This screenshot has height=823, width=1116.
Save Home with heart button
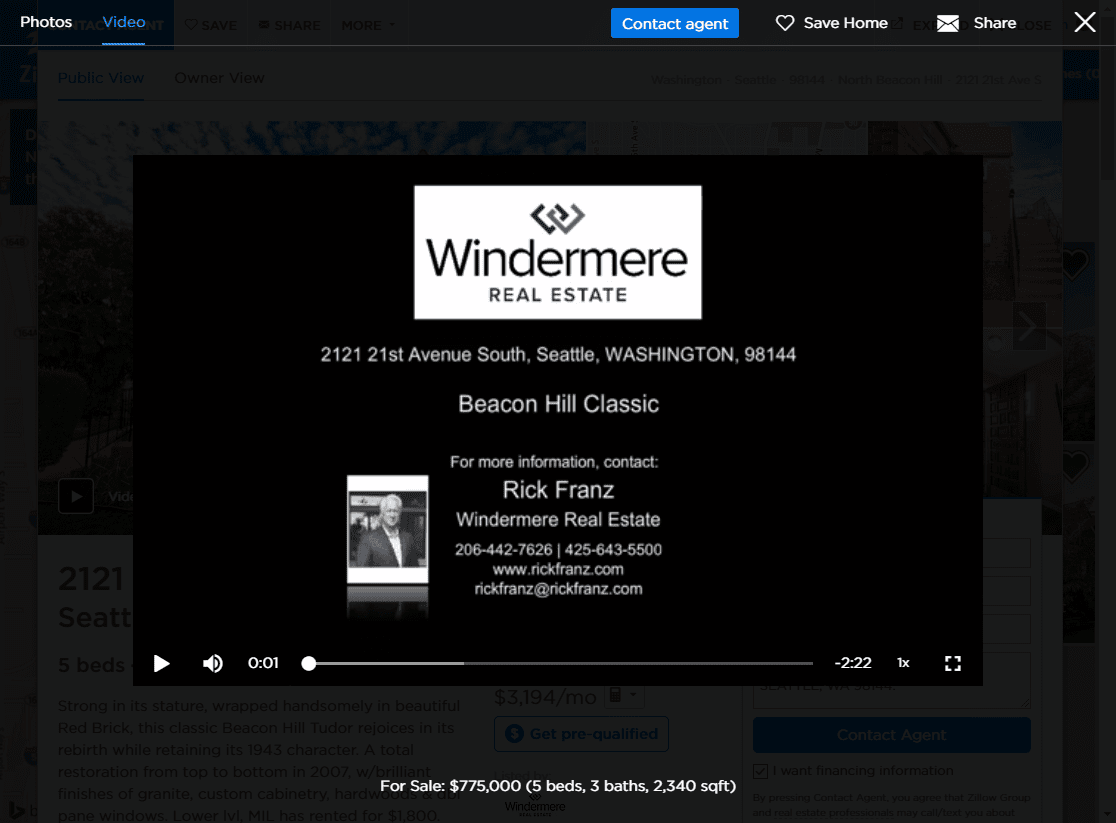tap(831, 23)
